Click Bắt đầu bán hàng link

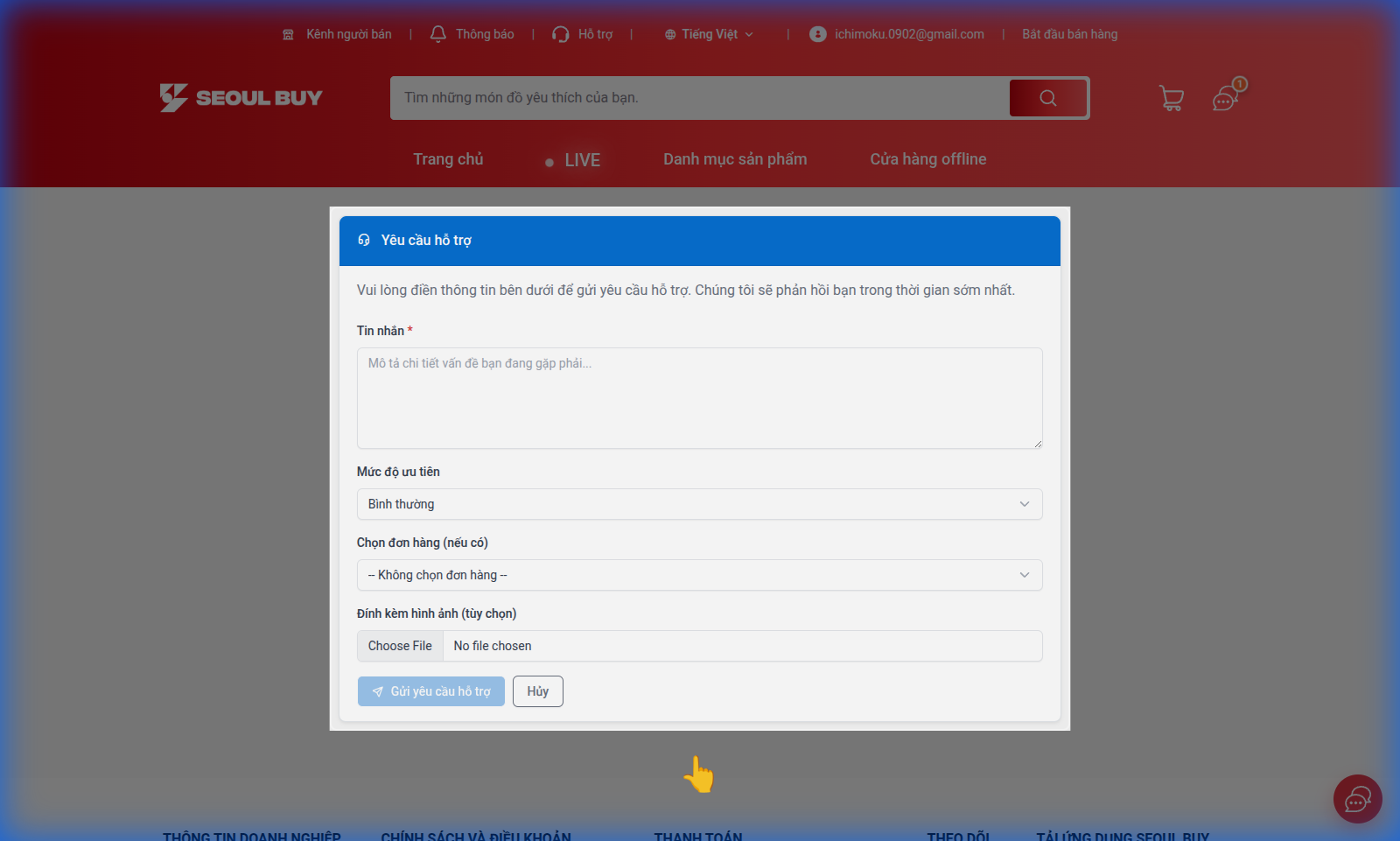[1069, 34]
